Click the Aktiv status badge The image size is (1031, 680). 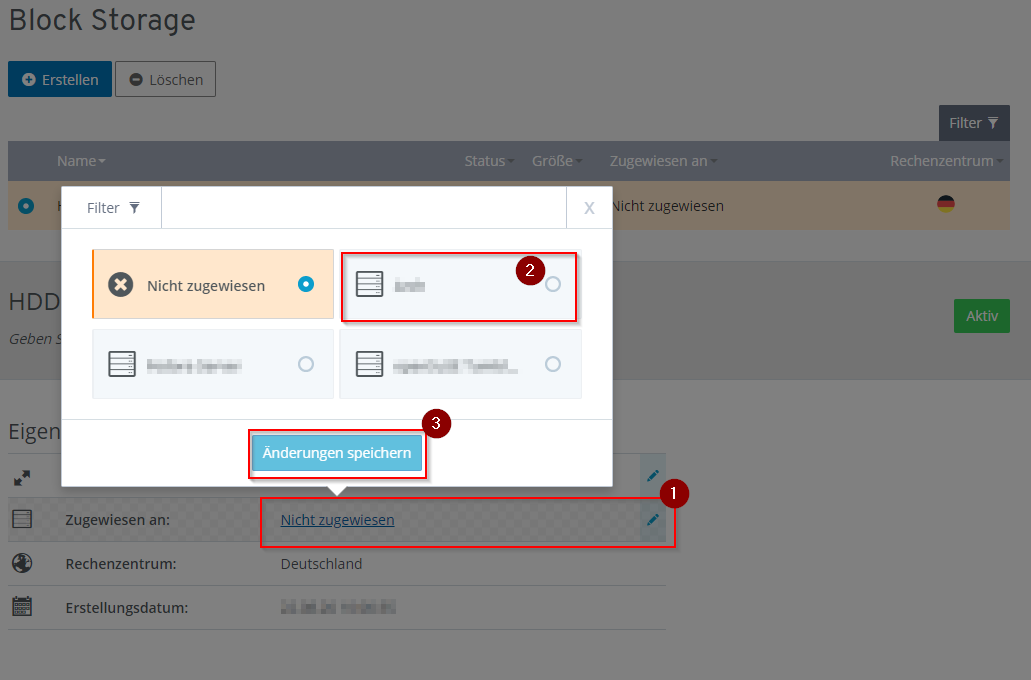pyautogui.click(x=982, y=316)
